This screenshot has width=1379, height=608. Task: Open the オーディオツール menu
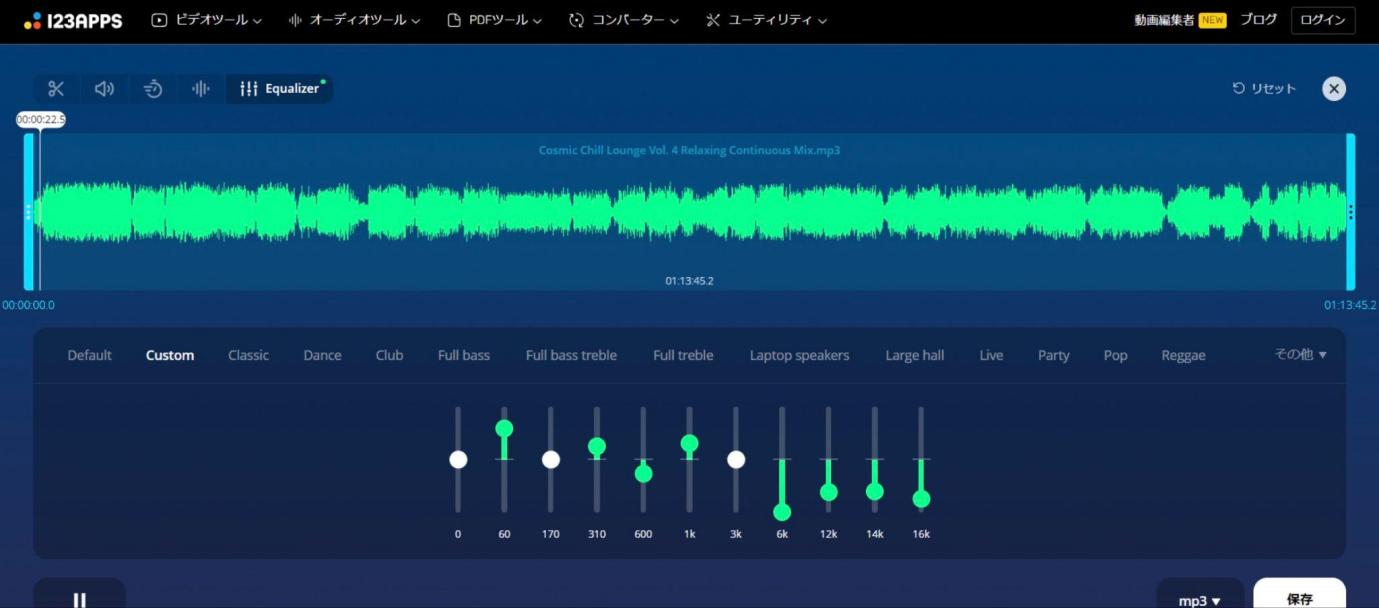click(x=354, y=20)
